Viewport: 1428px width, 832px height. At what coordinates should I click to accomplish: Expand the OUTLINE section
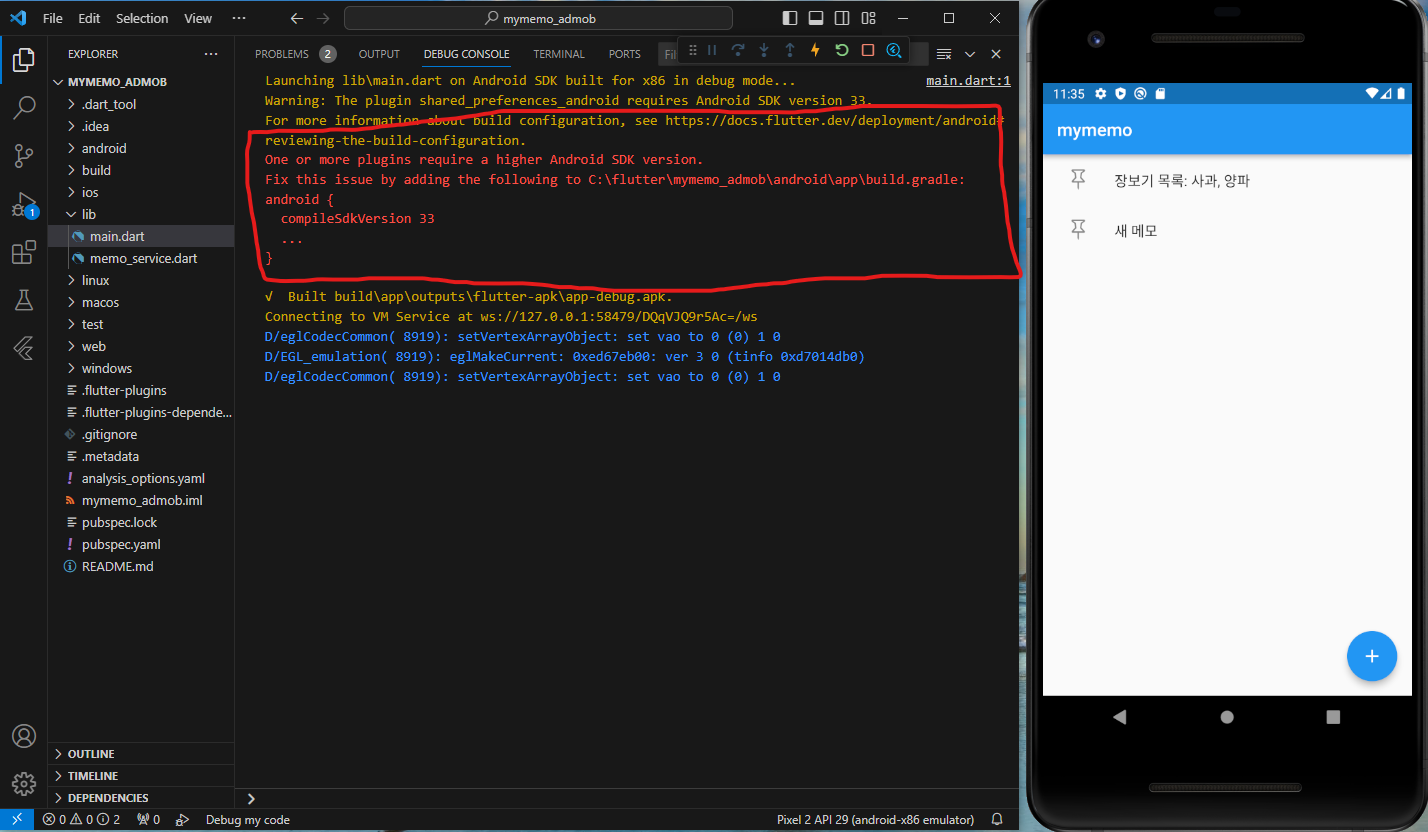tap(141, 754)
